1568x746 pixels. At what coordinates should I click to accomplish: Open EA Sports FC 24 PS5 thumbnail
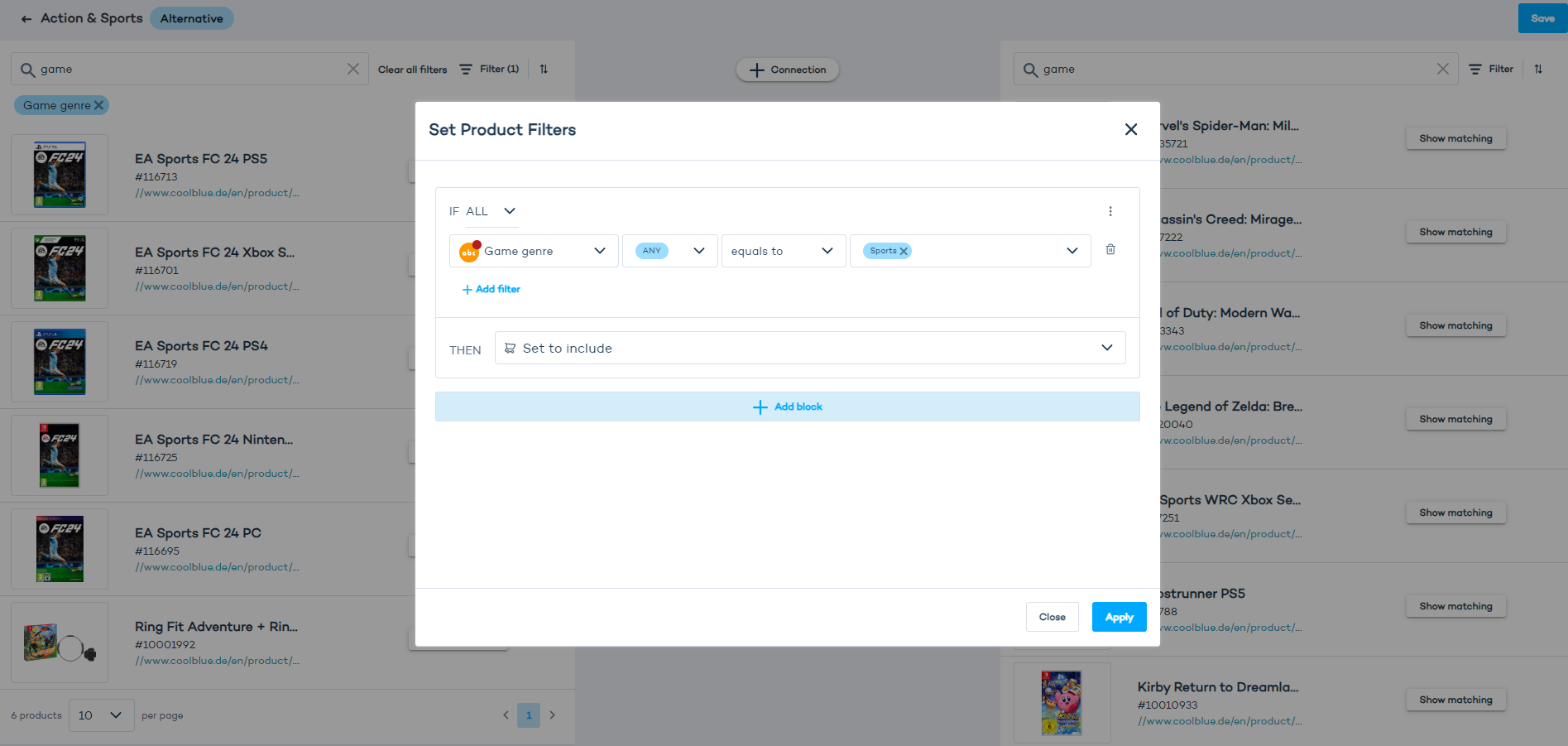pyautogui.click(x=60, y=175)
